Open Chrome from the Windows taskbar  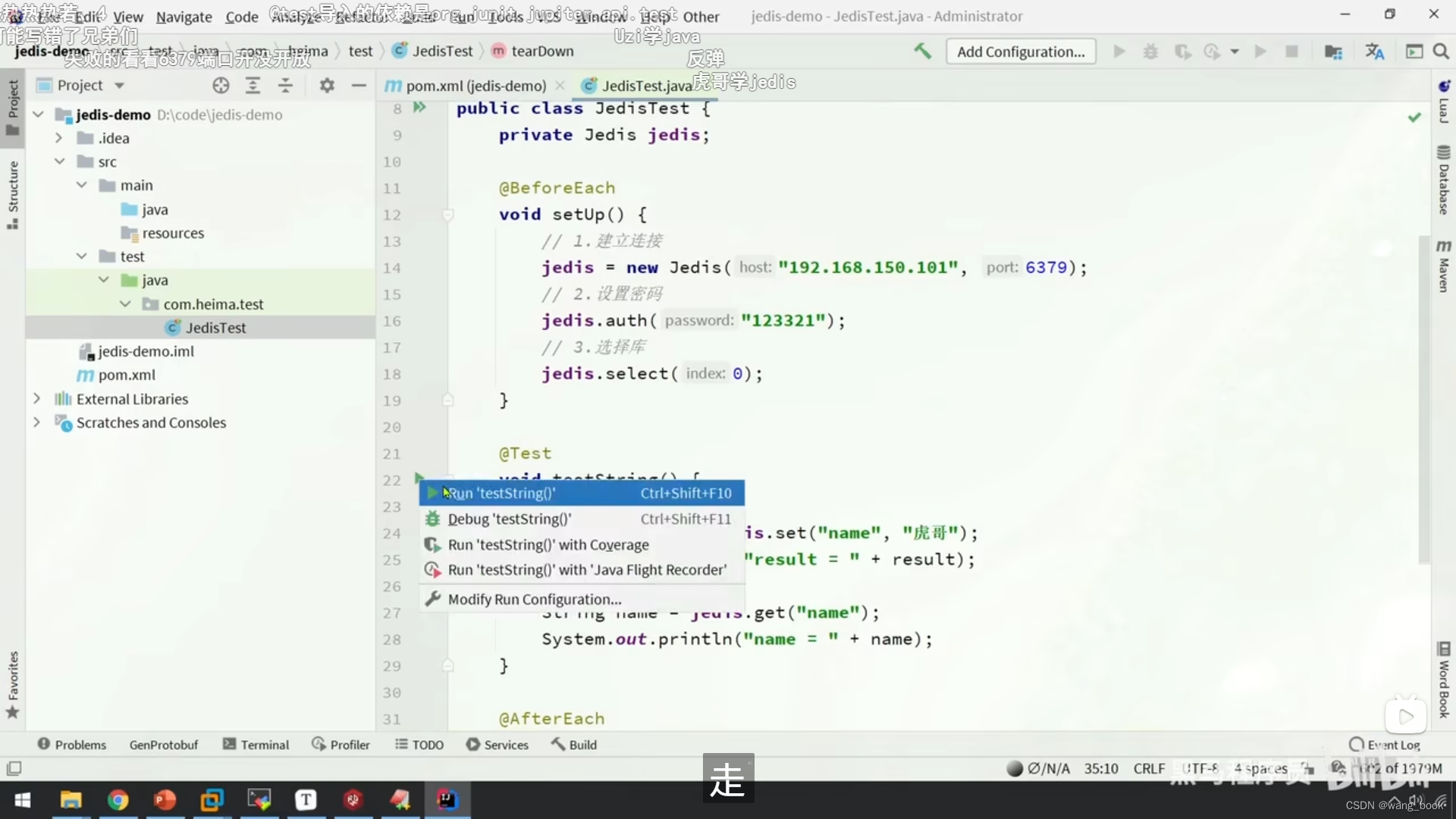point(118,800)
